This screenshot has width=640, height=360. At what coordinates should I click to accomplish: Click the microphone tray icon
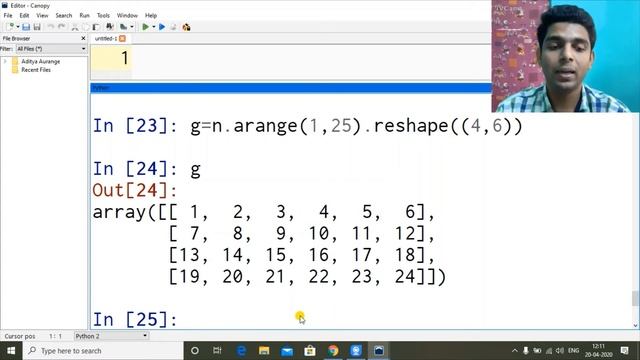click(x=526, y=351)
